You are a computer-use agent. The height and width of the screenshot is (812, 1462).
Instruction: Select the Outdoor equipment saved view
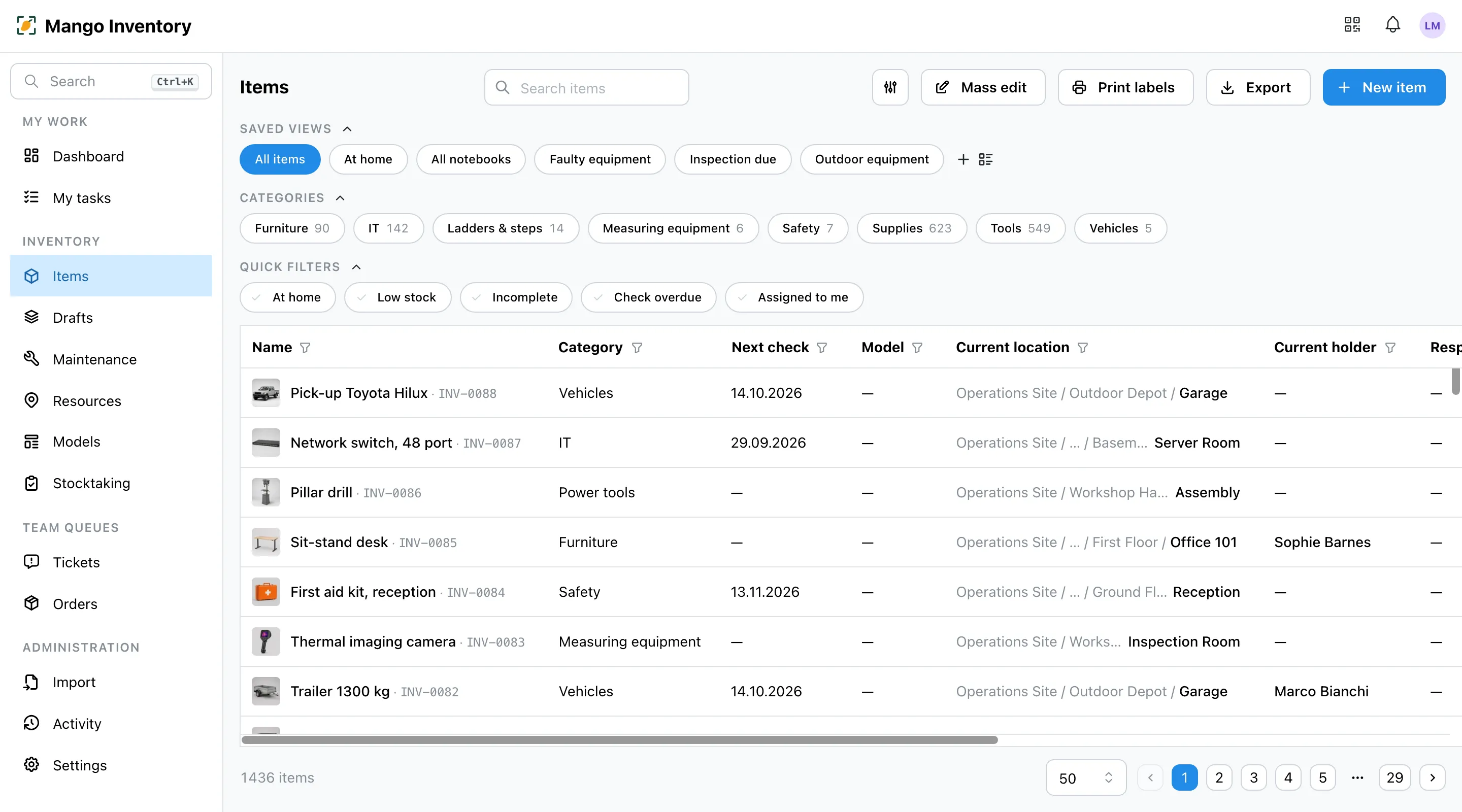[x=872, y=159]
